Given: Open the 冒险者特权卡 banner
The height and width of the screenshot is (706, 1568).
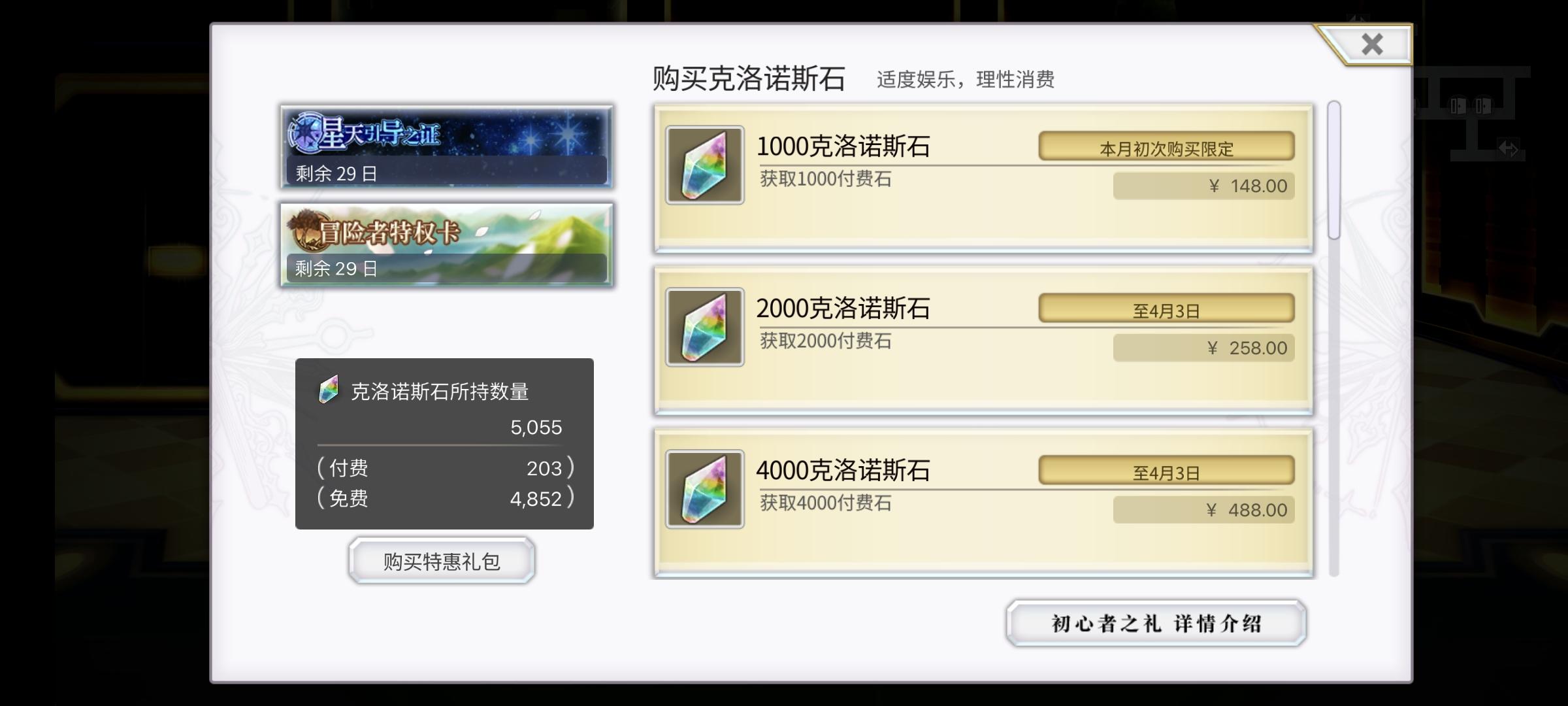Looking at the screenshot, I should (446, 245).
